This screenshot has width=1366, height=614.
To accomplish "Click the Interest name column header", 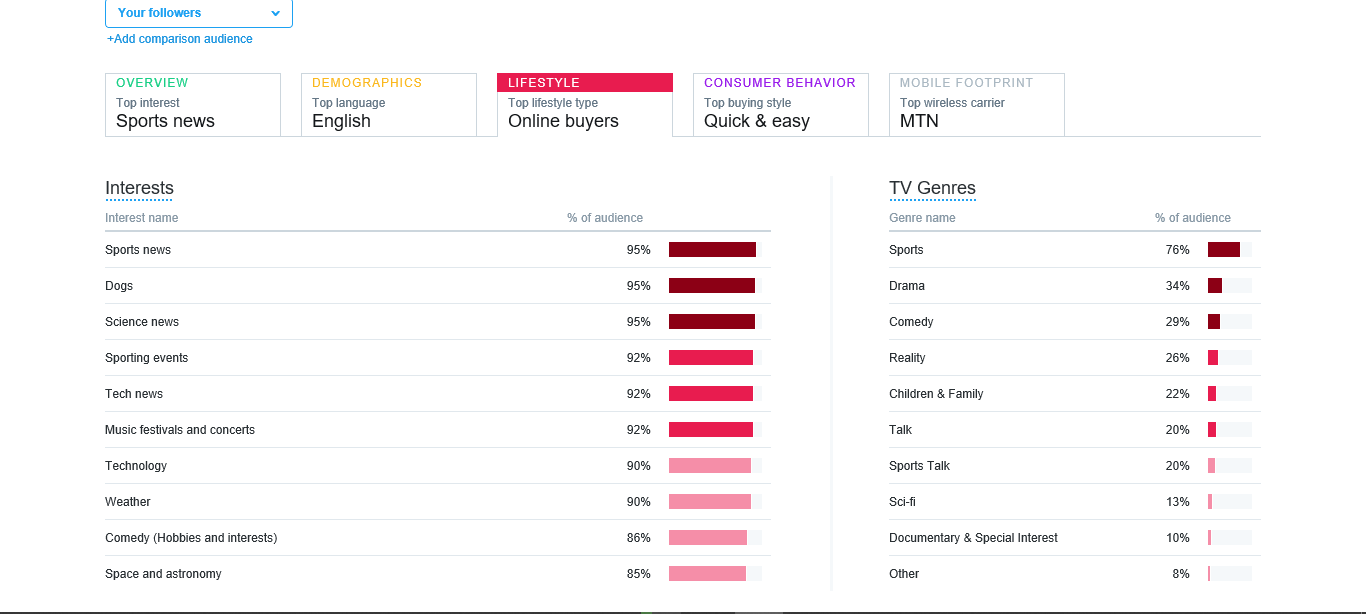I will [142, 218].
